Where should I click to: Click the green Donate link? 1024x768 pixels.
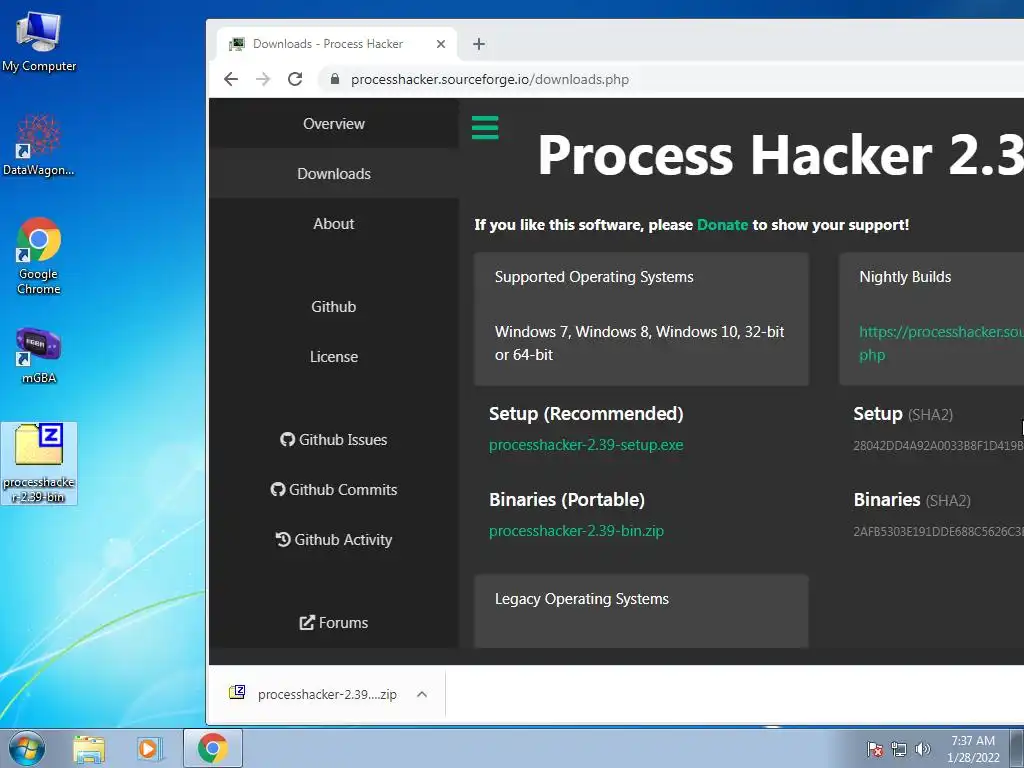(722, 225)
